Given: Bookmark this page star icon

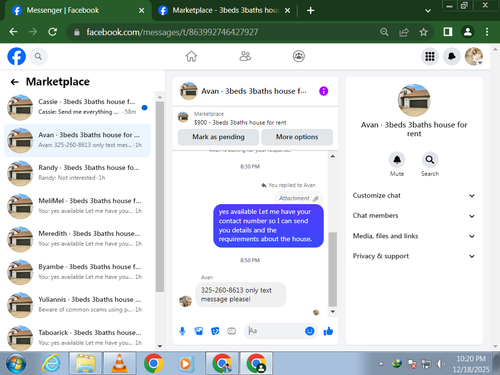Looking at the screenshot, I should tap(423, 32).
